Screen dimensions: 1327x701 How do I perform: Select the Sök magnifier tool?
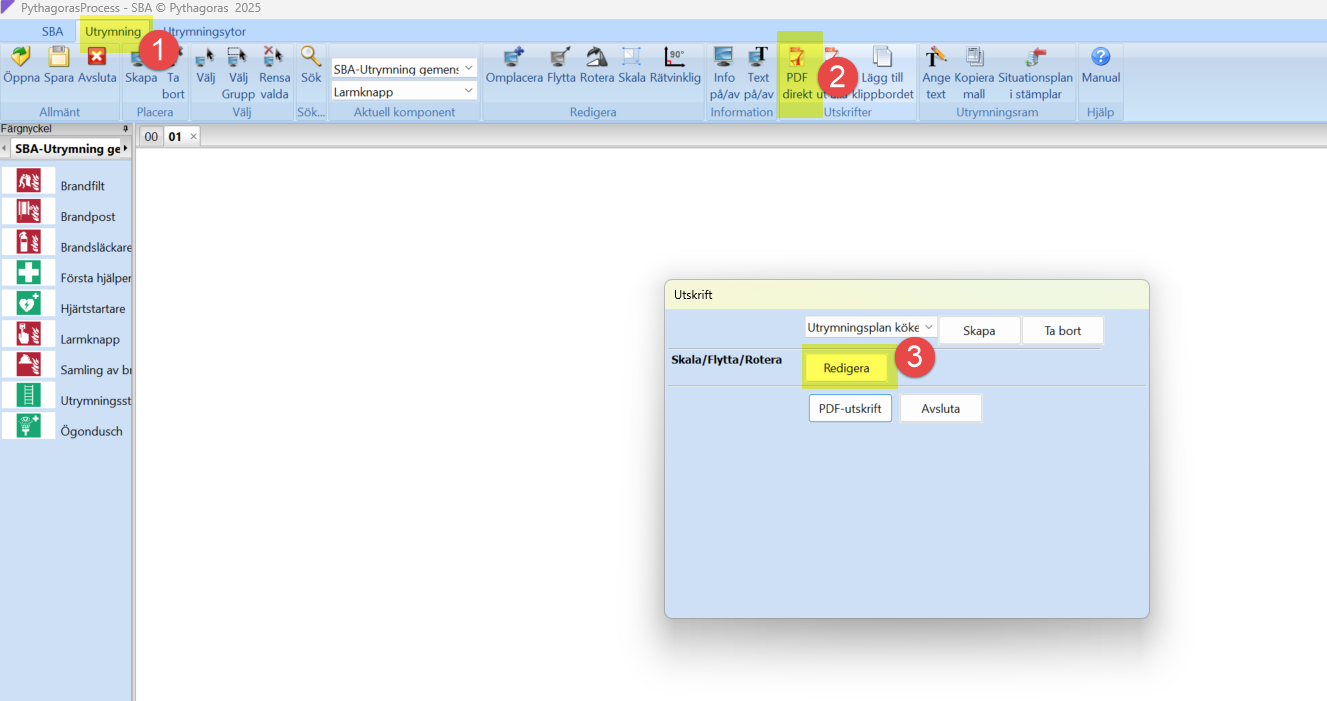pos(311,58)
